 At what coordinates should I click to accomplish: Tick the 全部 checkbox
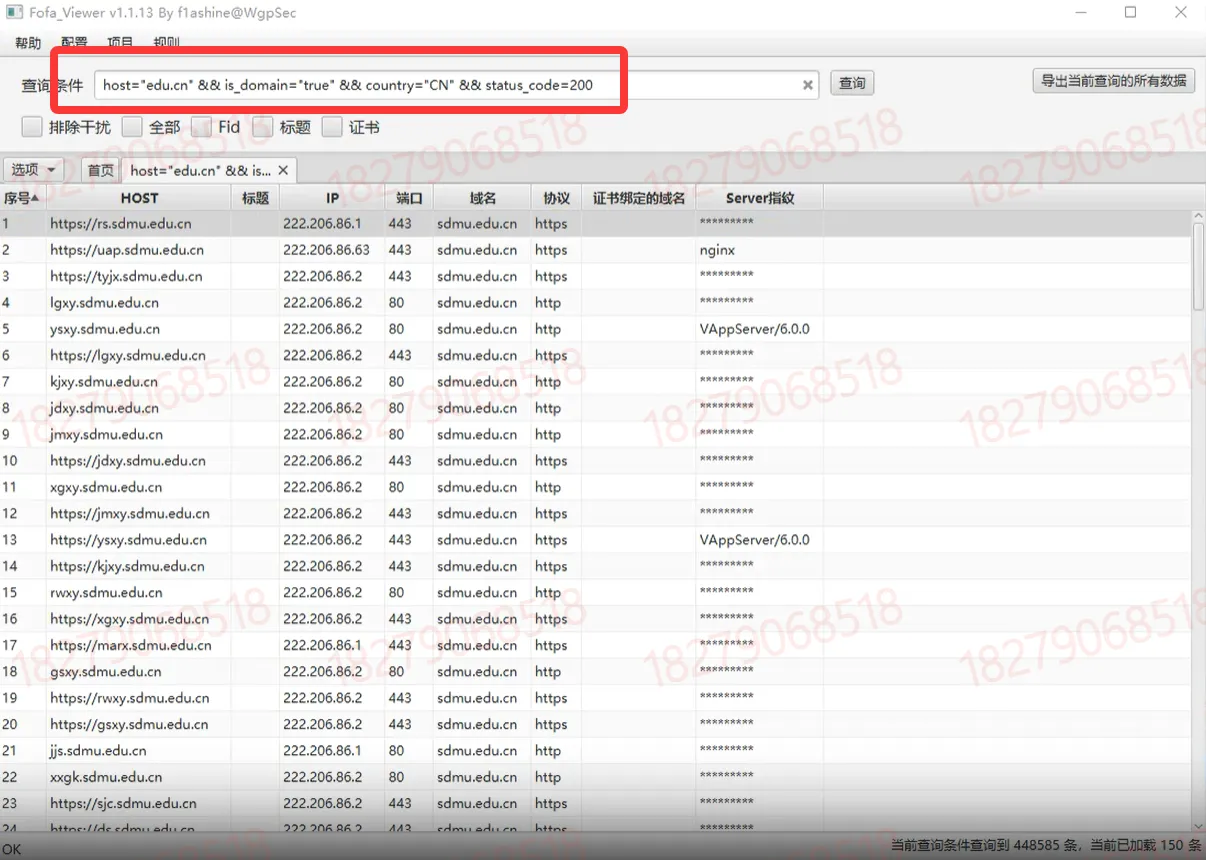pyautogui.click(x=132, y=127)
